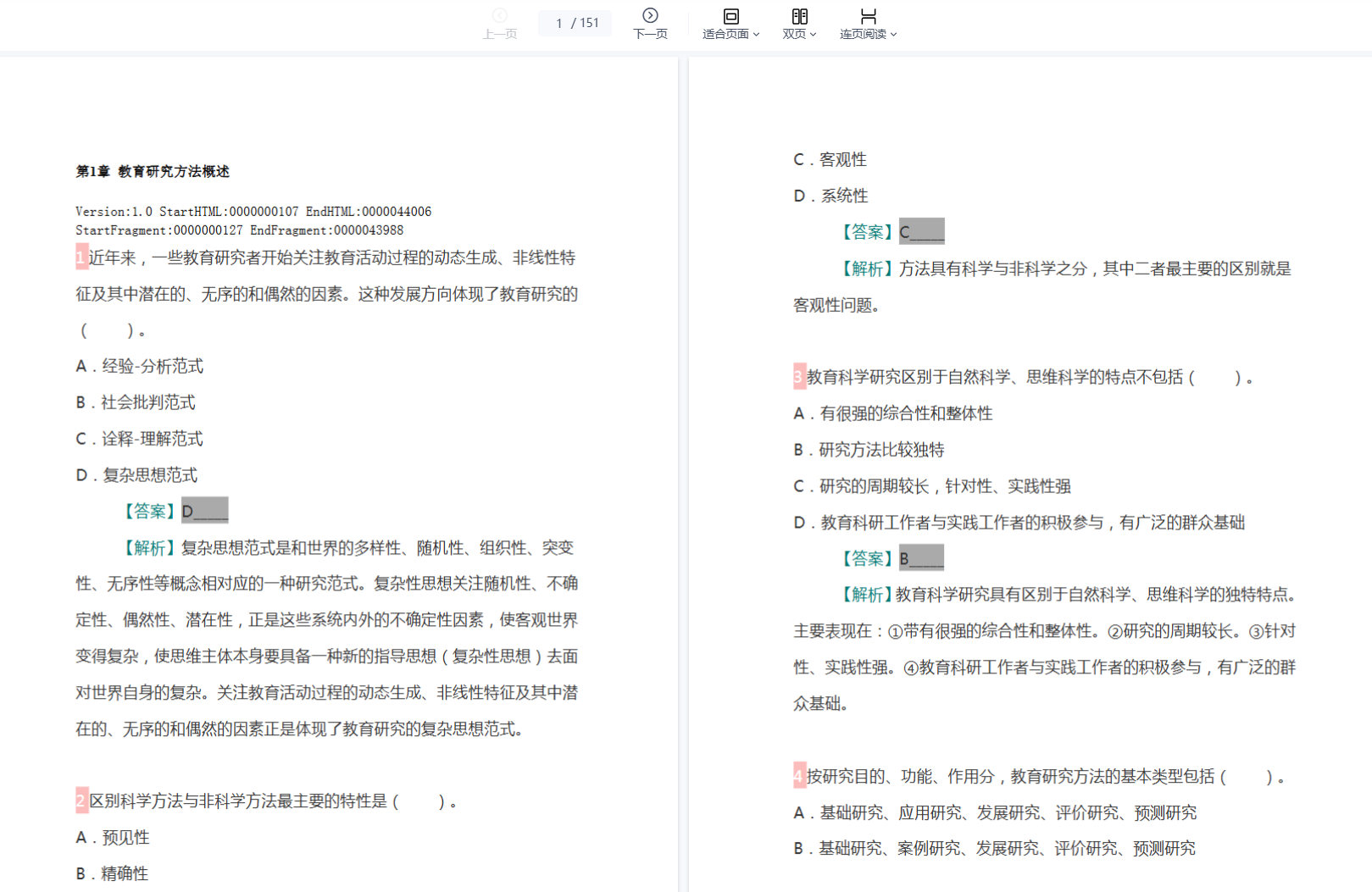Click the chapter heading 第1章 教育研究方法概述
Image resolution: width=1372 pixels, height=892 pixels.
pos(153,171)
